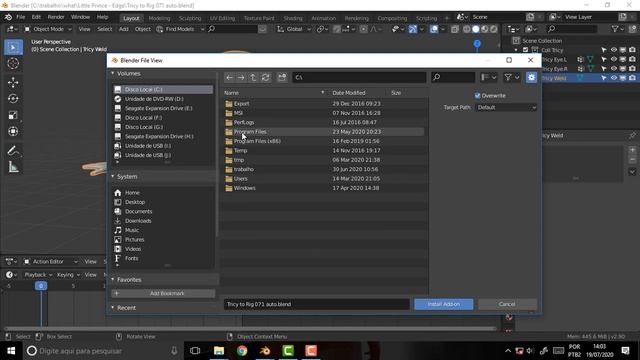Open the Render menu
The width and height of the screenshot is (640, 360).
56,17
